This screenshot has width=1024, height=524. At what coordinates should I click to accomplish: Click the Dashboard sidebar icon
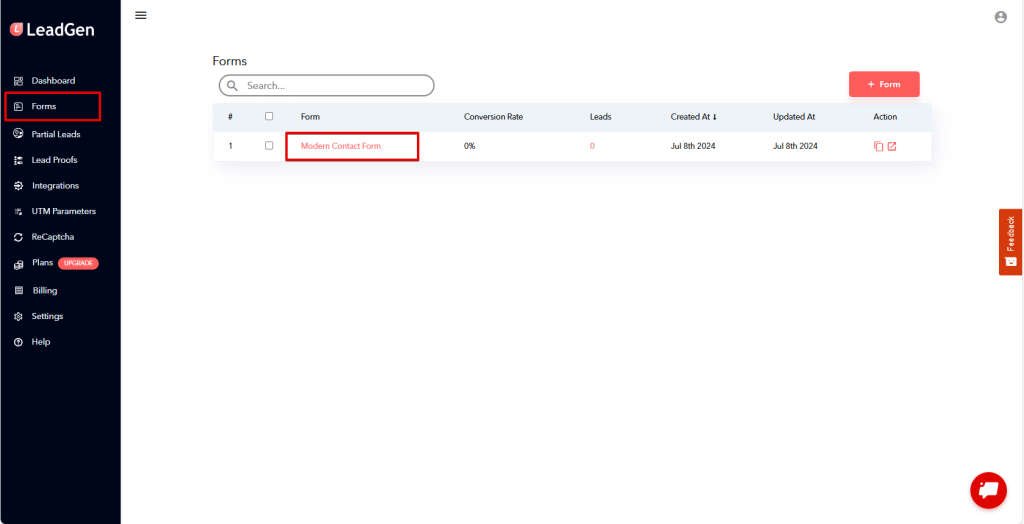pos(18,81)
